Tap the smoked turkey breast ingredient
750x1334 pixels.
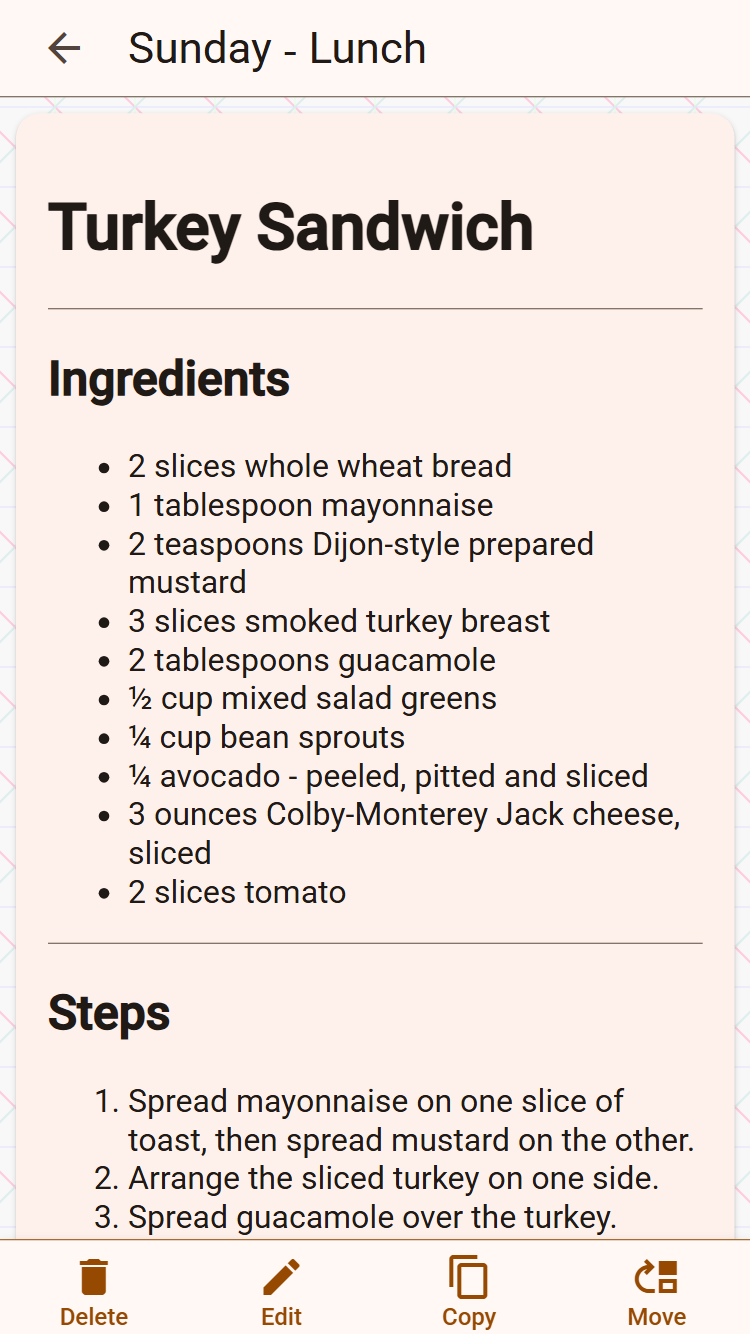(339, 621)
